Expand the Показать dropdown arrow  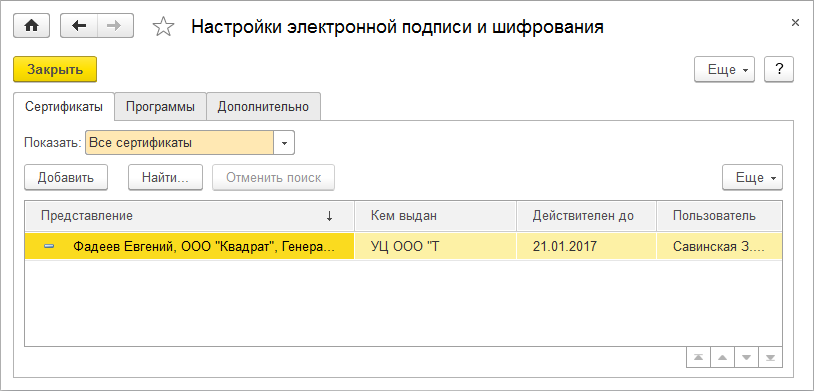[x=284, y=143]
